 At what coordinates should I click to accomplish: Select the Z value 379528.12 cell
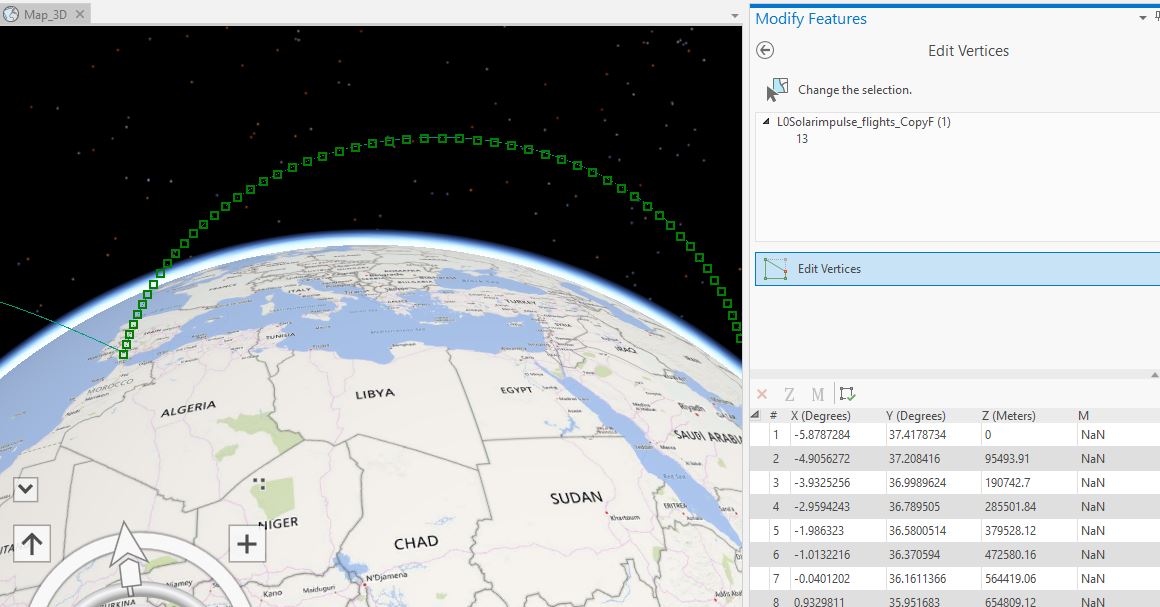click(x=1028, y=531)
